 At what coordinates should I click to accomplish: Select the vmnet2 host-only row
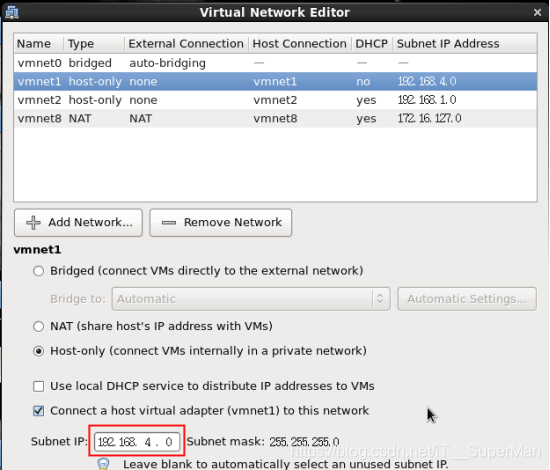tap(275, 100)
